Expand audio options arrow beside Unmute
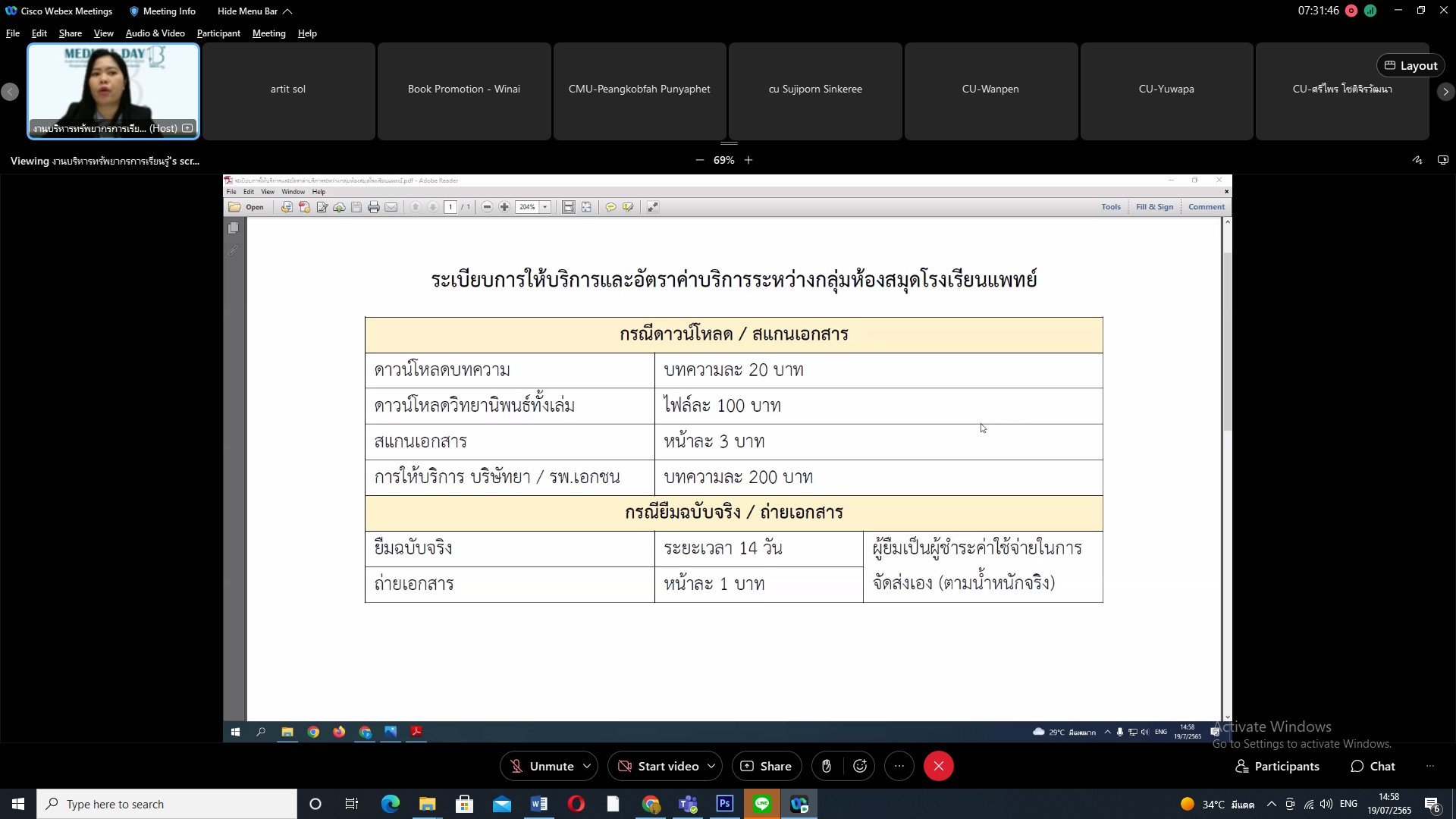Screen dimensions: 1456x819 587,766
